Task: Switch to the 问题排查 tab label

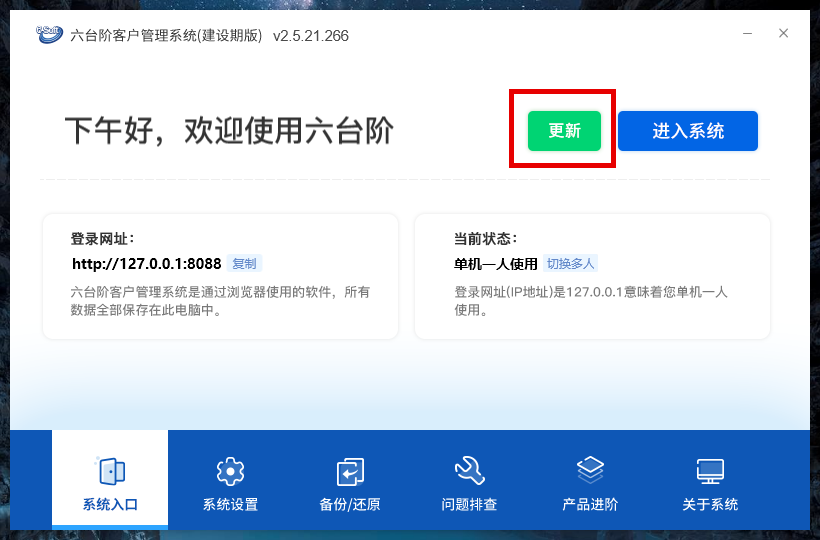Action: pyautogui.click(x=469, y=504)
